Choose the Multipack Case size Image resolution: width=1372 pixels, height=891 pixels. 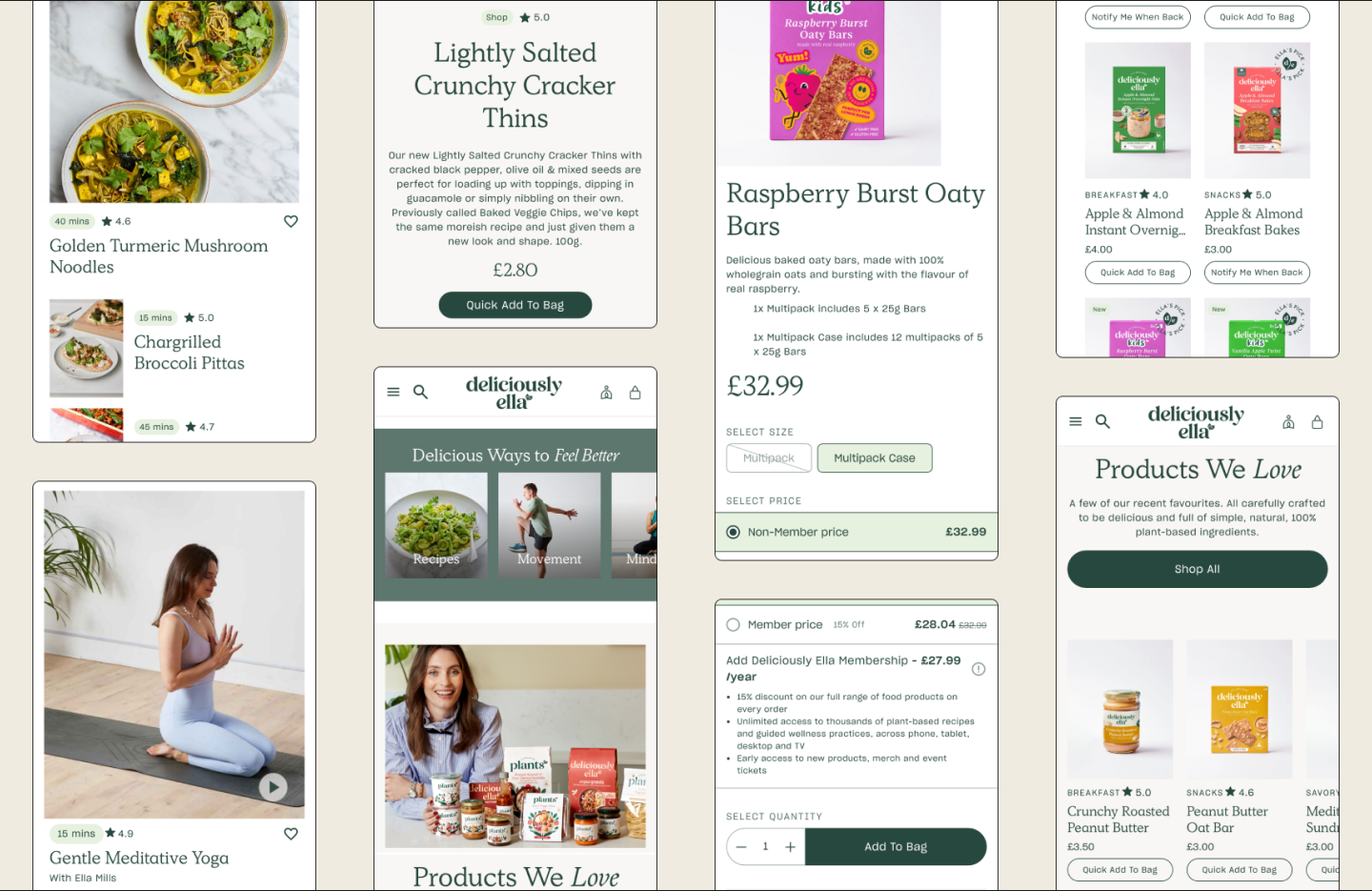coord(875,458)
